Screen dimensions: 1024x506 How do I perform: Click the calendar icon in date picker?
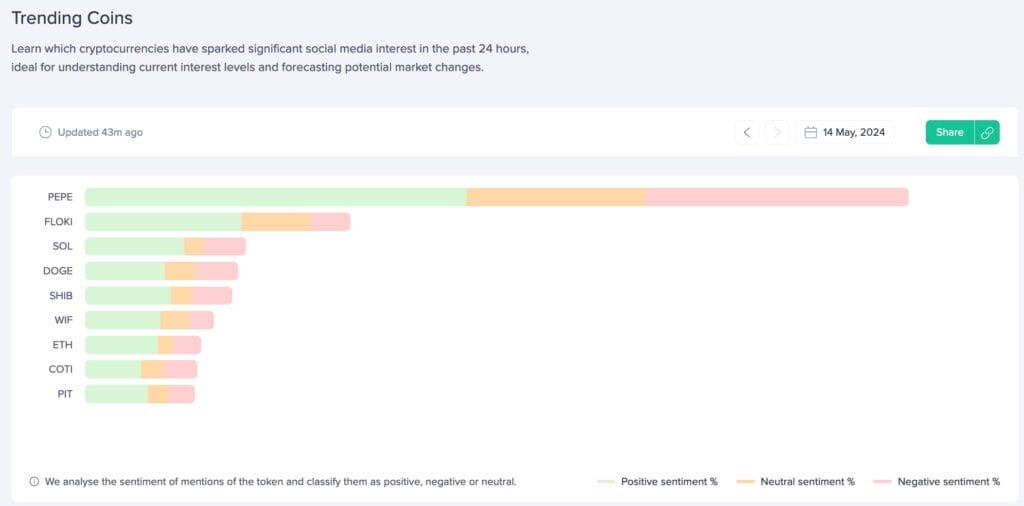(x=811, y=132)
